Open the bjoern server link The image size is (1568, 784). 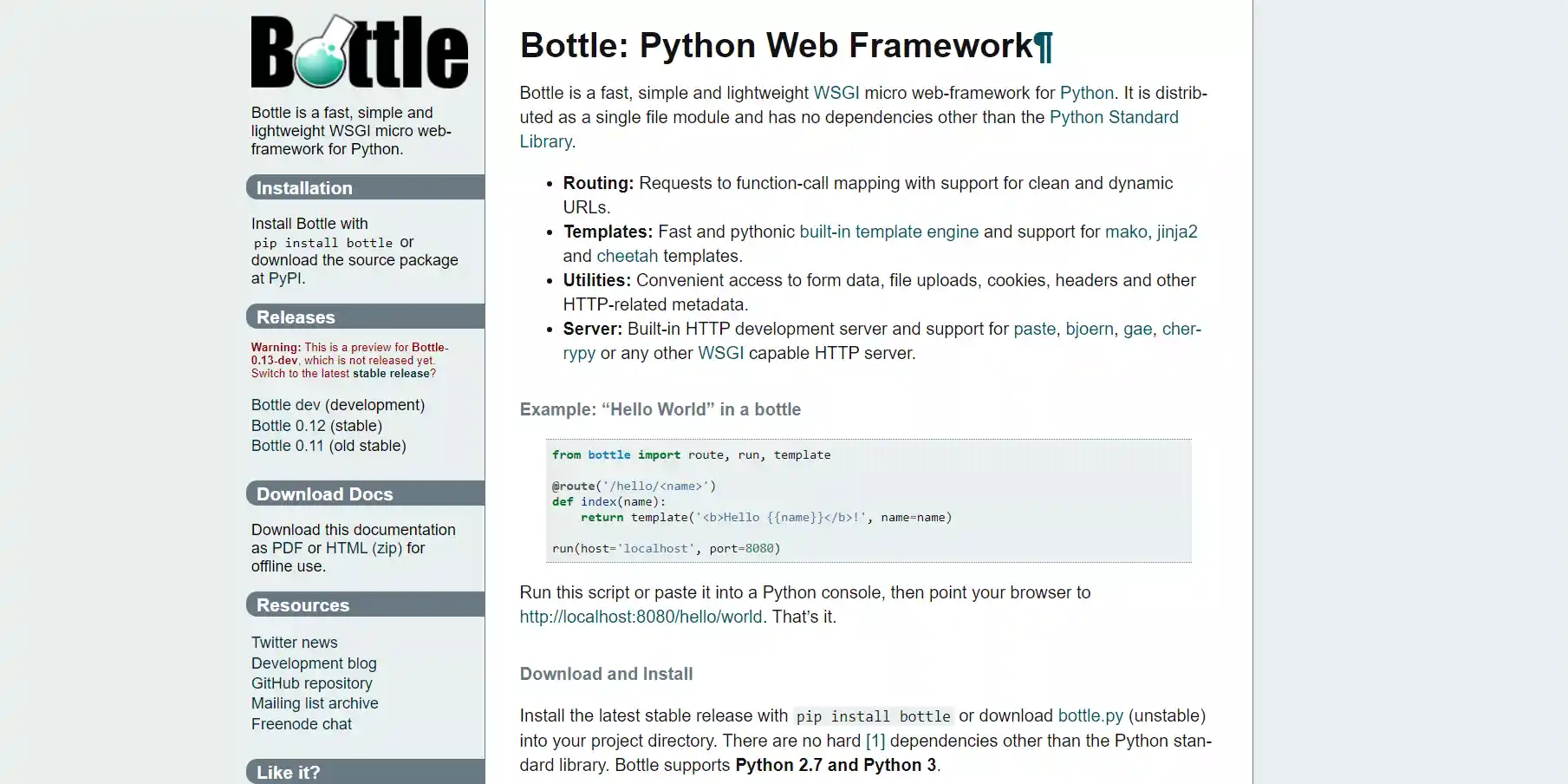1090,329
